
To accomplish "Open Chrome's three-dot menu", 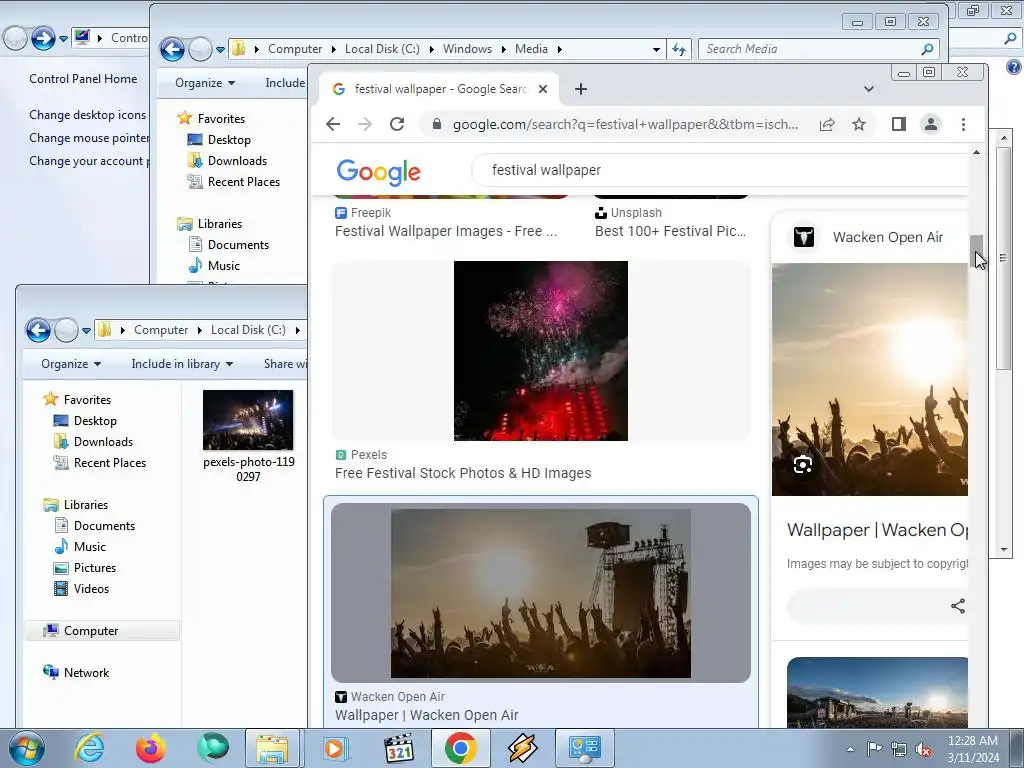I will (x=963, y=124).
